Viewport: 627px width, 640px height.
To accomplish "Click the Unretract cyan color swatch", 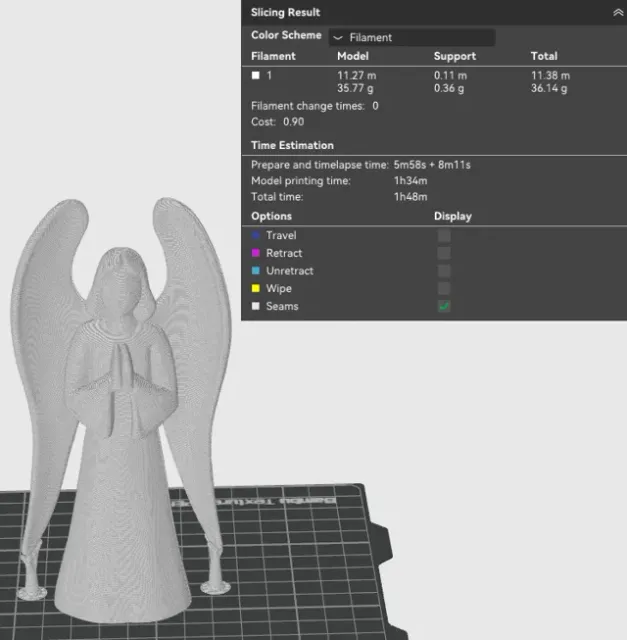I will [256, 271].
